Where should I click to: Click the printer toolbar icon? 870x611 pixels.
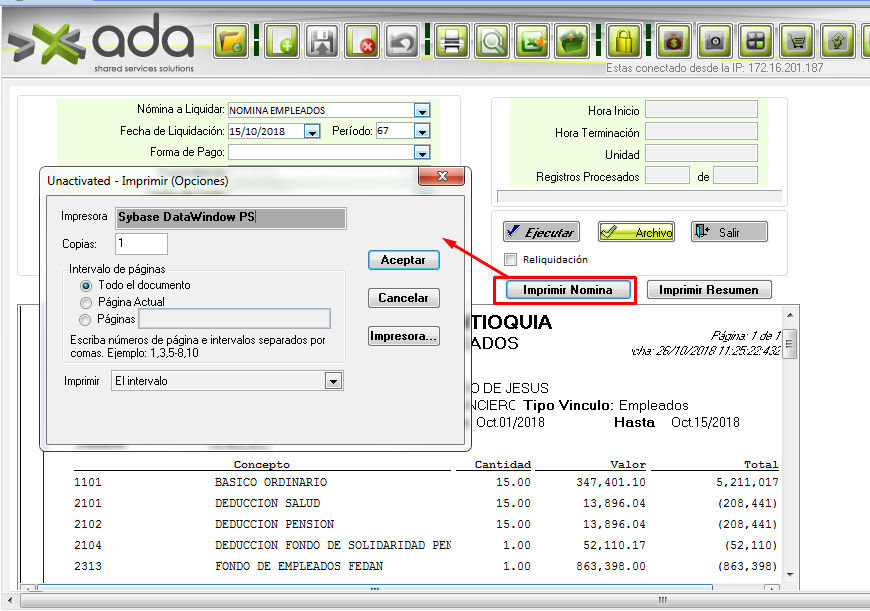coord(451,42)
